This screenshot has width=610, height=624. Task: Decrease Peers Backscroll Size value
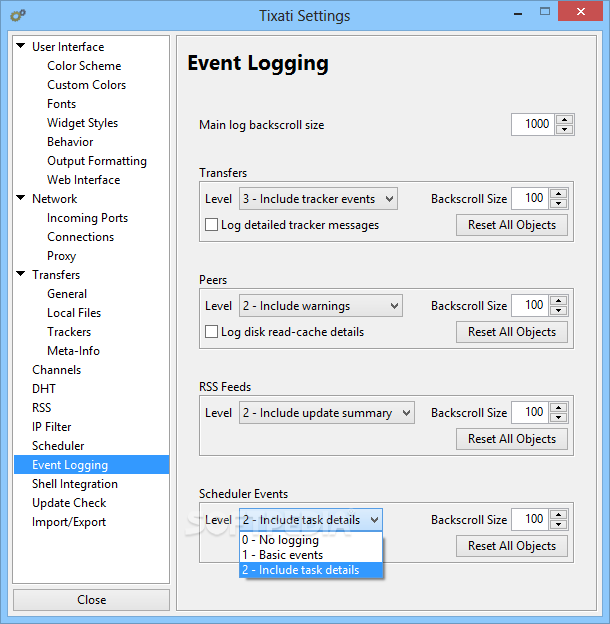[558, 310]
